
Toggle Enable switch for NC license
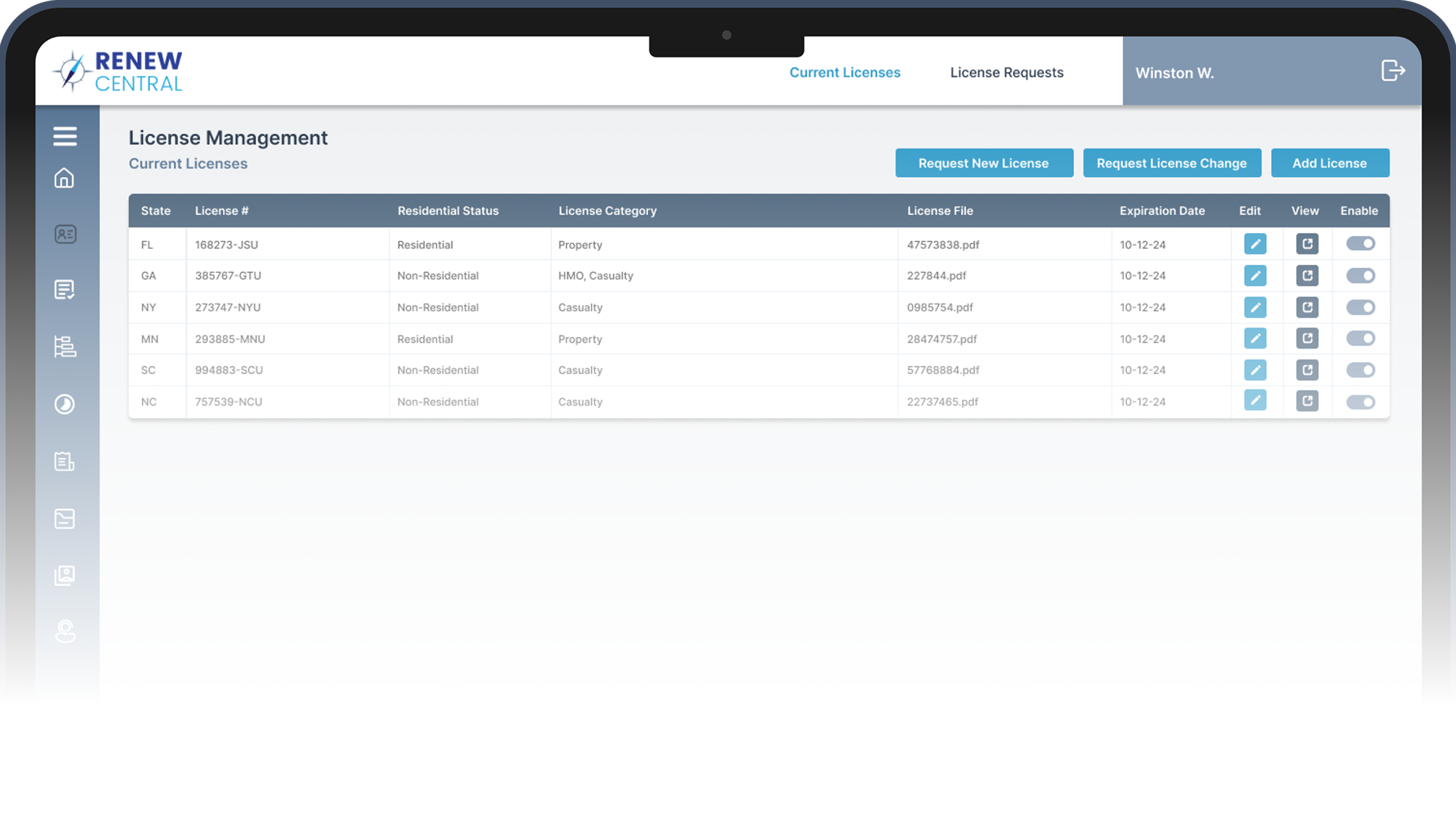click(x=1360, y=402)
